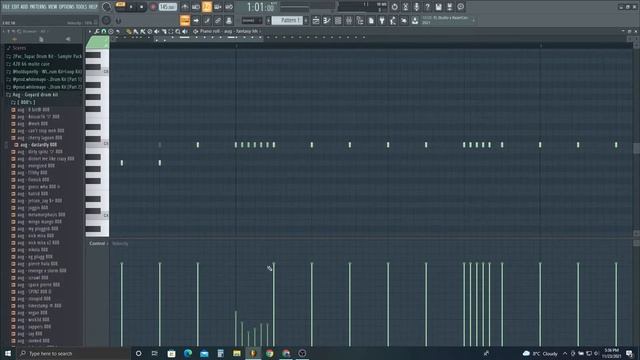Toggle loop recording icon
The image size is (640, 360).
229,7
